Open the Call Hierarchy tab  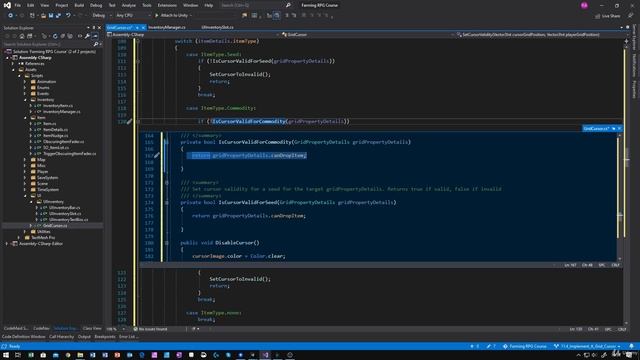point(62,337)
